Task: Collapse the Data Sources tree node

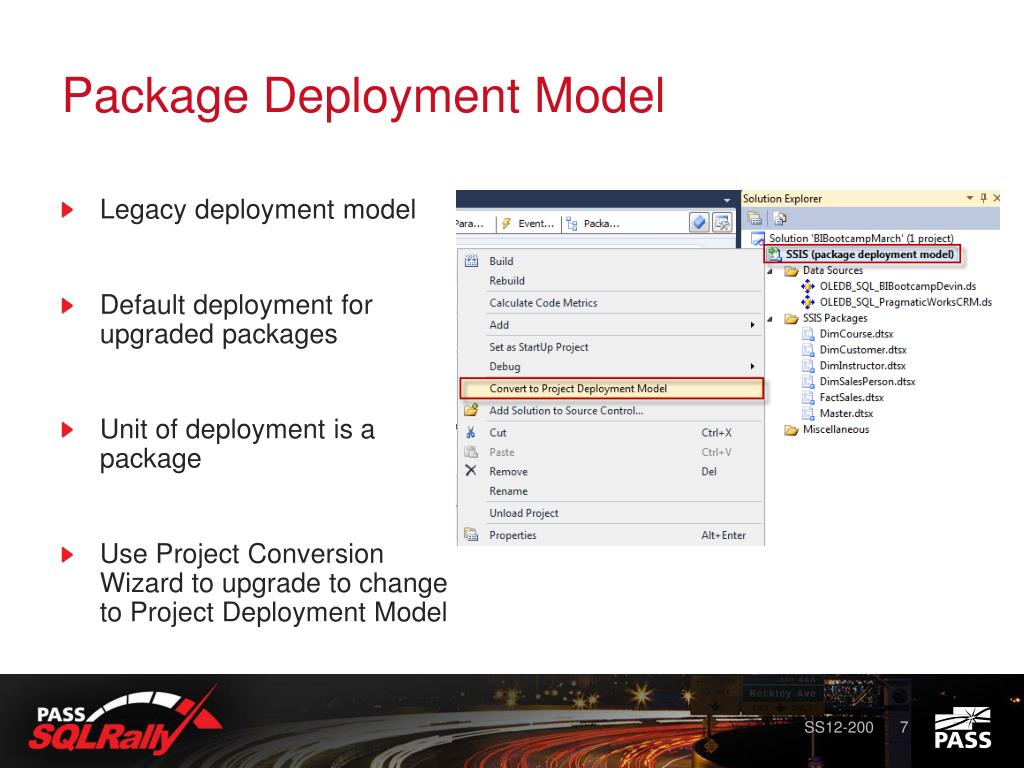Action: [771, 271]
